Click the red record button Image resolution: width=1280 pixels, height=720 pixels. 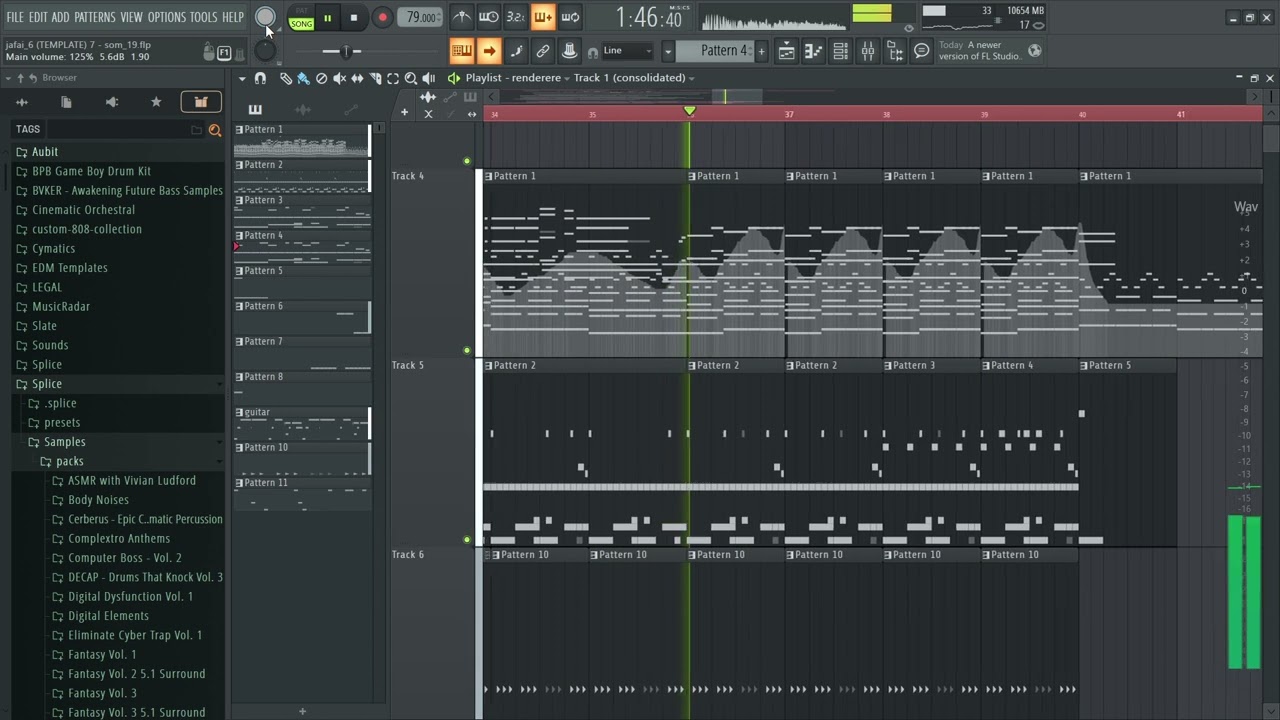[x=382, y=17]
